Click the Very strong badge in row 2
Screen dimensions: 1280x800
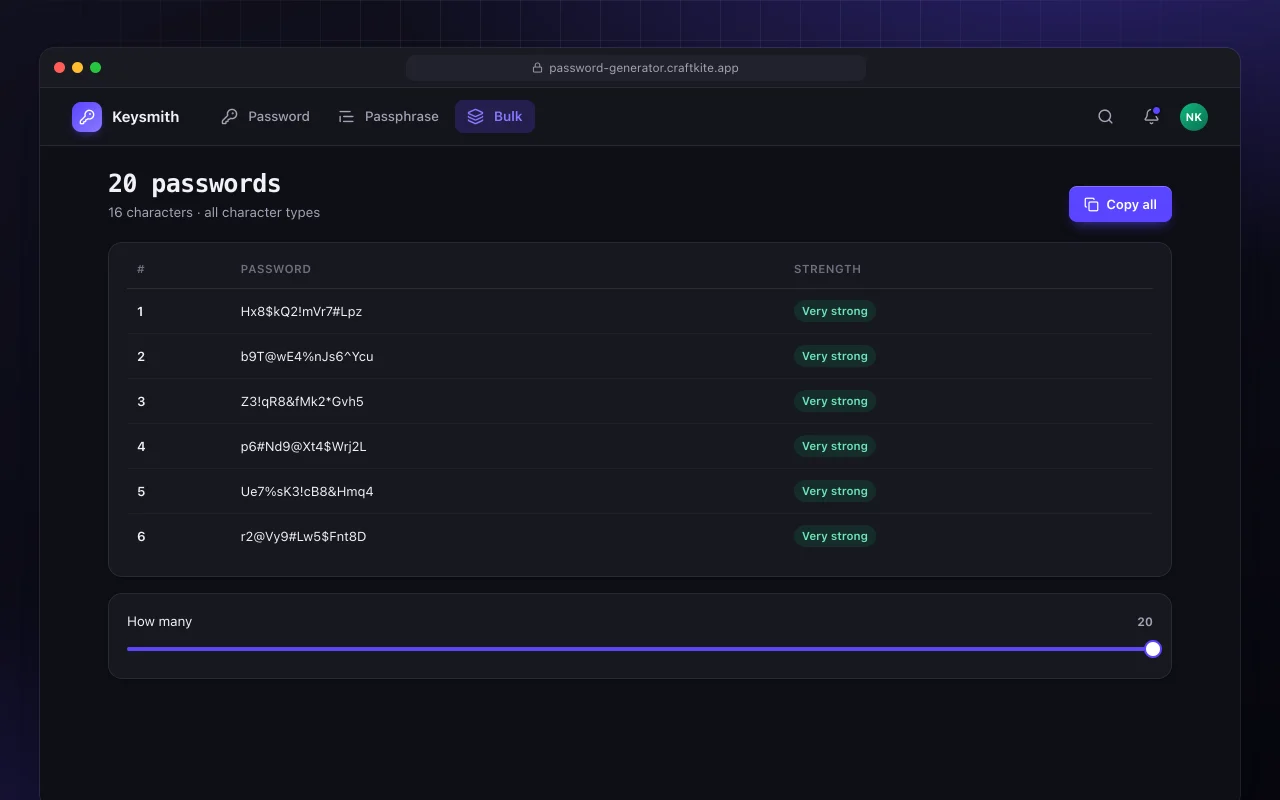click(x=835, y=356)
